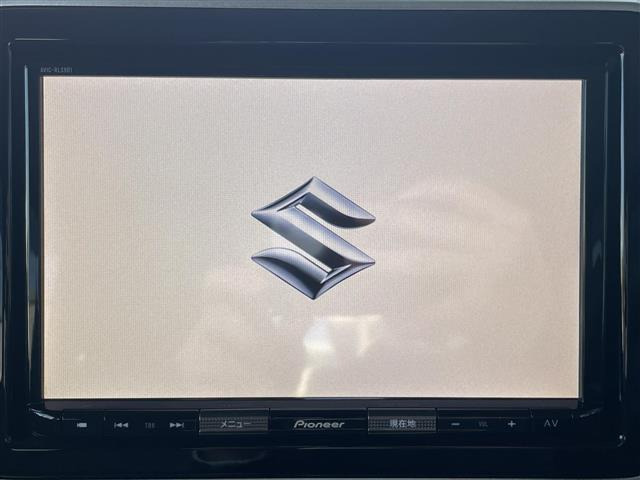The width and height of the screenshot is (640, 480).
Task: Tap the VOL label between volume buttons
Action: [x=482, y=425]
